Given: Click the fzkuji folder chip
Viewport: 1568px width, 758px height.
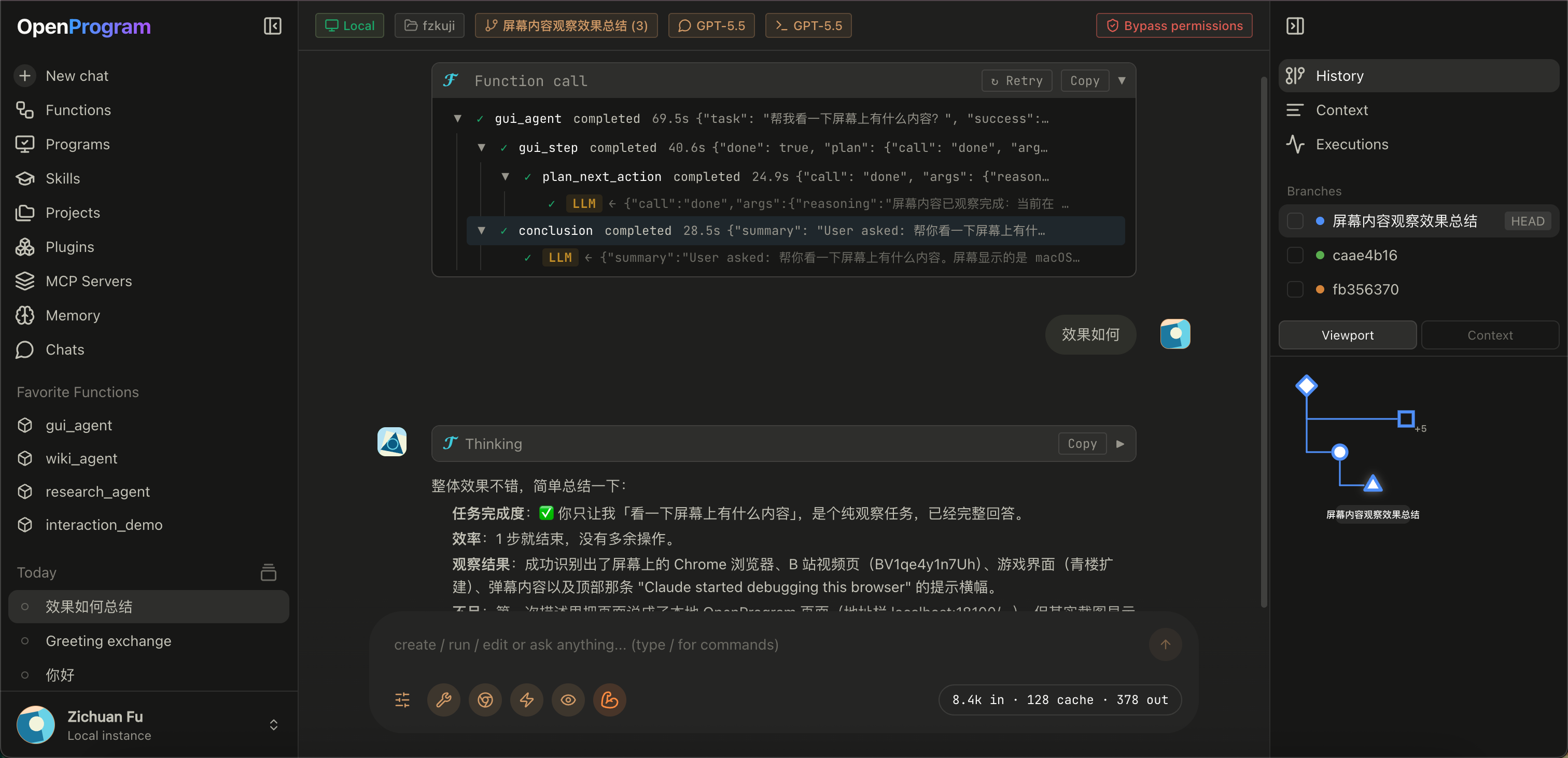Looking at the screenshot, I should coord(429,25).
